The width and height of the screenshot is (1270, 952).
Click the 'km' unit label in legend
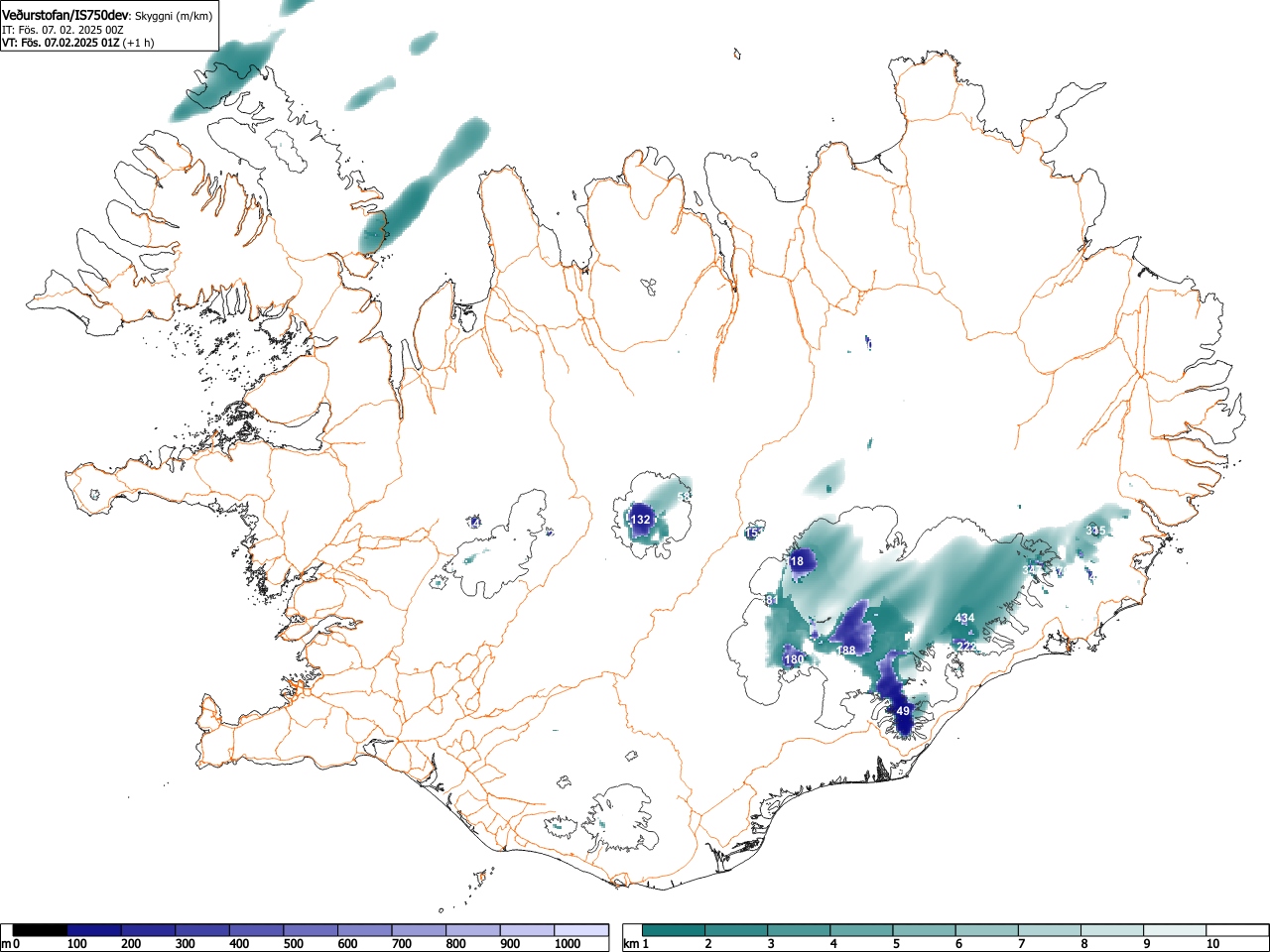[630, 944]
